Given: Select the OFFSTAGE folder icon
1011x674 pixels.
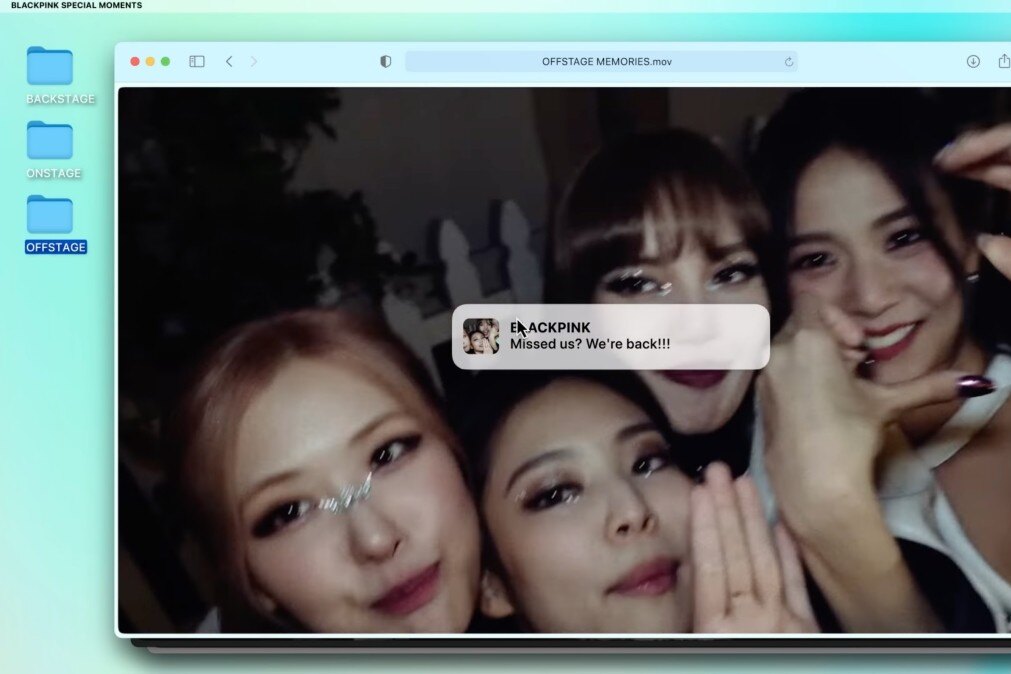Looking at the screenshot, I should [50, 214].
